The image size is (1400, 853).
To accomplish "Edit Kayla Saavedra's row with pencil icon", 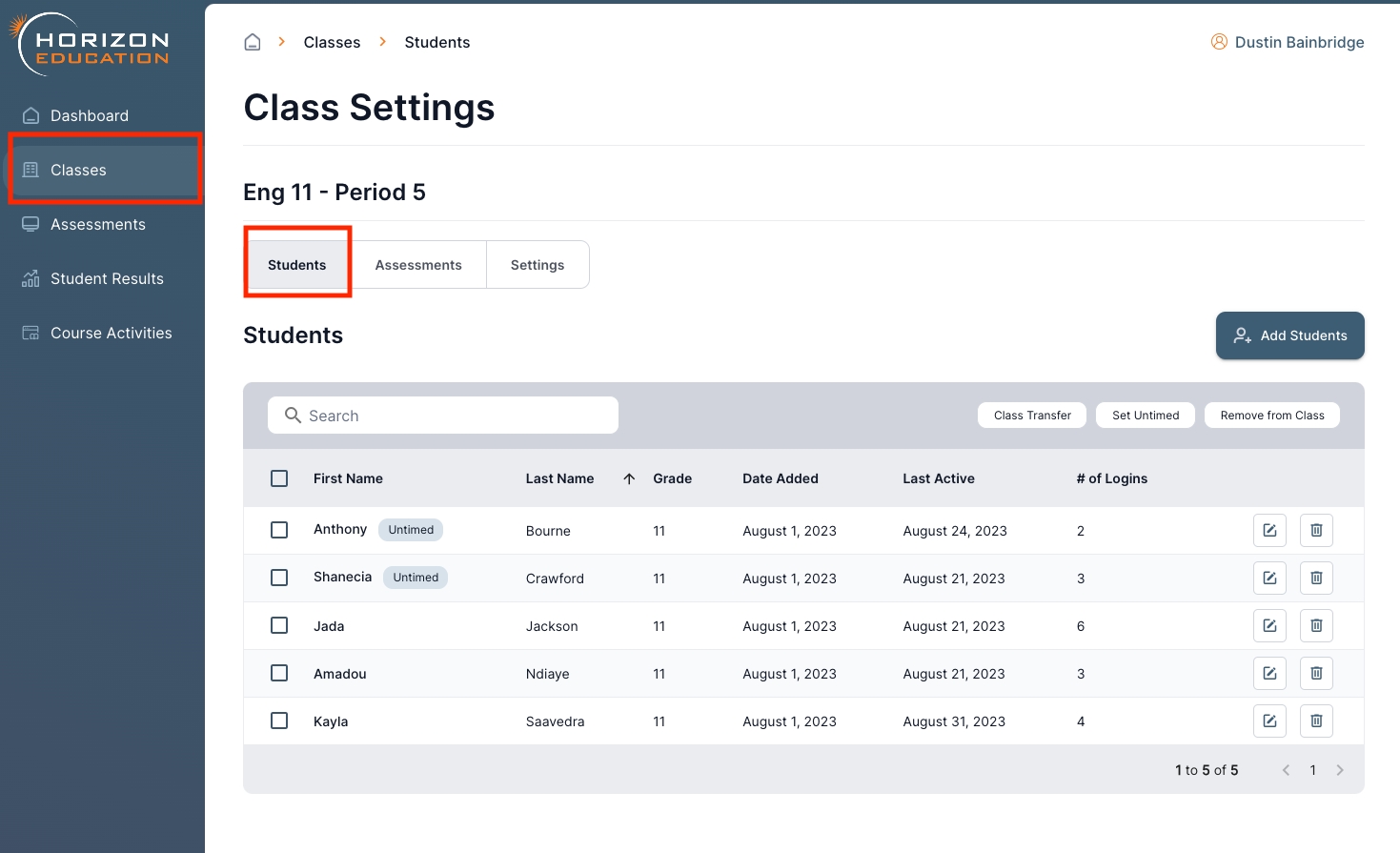I will click(1269, 721).
